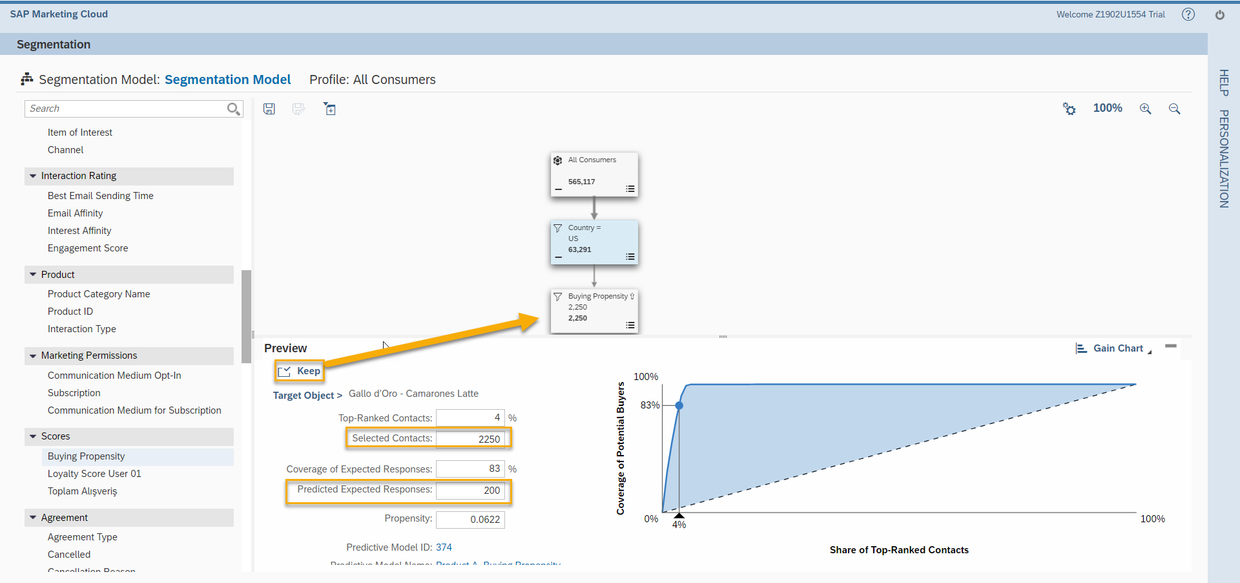Image resolution: width=1240 pixels, height=583 pixels.
Task: Click the cube icon on All Consumers
Action: tap(558, 160)
